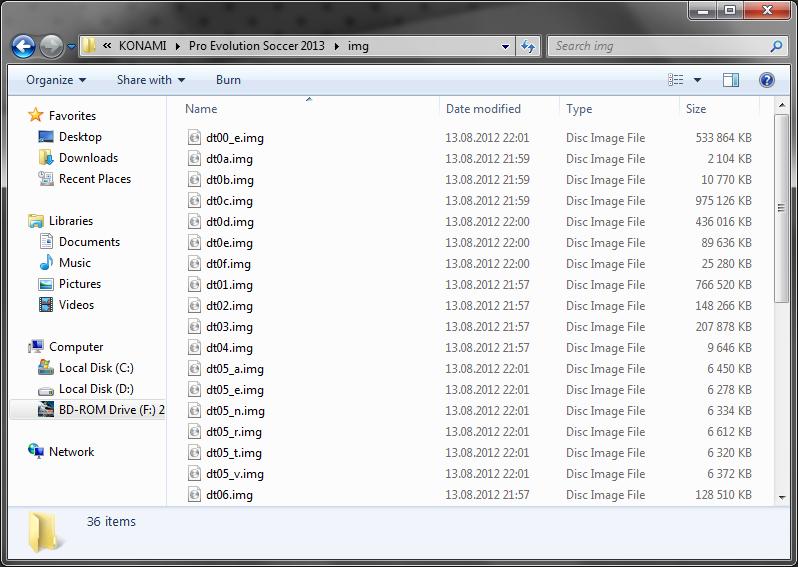Open recent locations dropdown beside Forward arrow
The image size is (798, 567).
pos(72,47)
